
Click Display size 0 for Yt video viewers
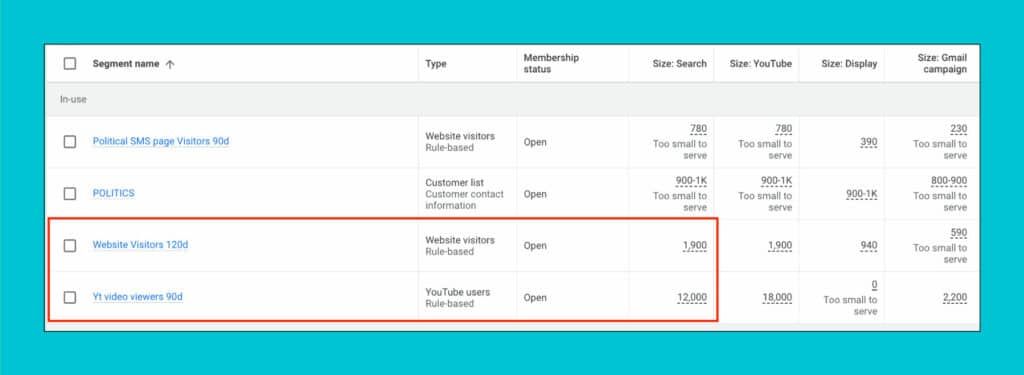pos(874,285)
